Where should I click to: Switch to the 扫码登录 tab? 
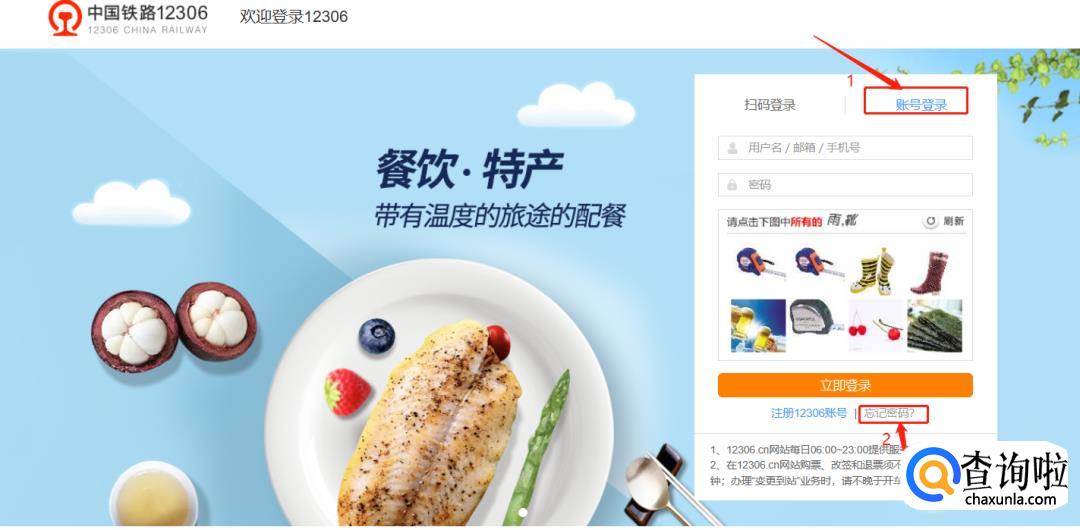click(x=770, y=105)
